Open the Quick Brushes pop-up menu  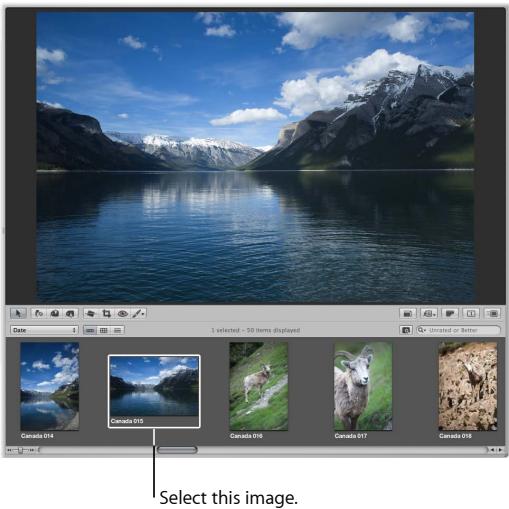[x=138, y=313]
